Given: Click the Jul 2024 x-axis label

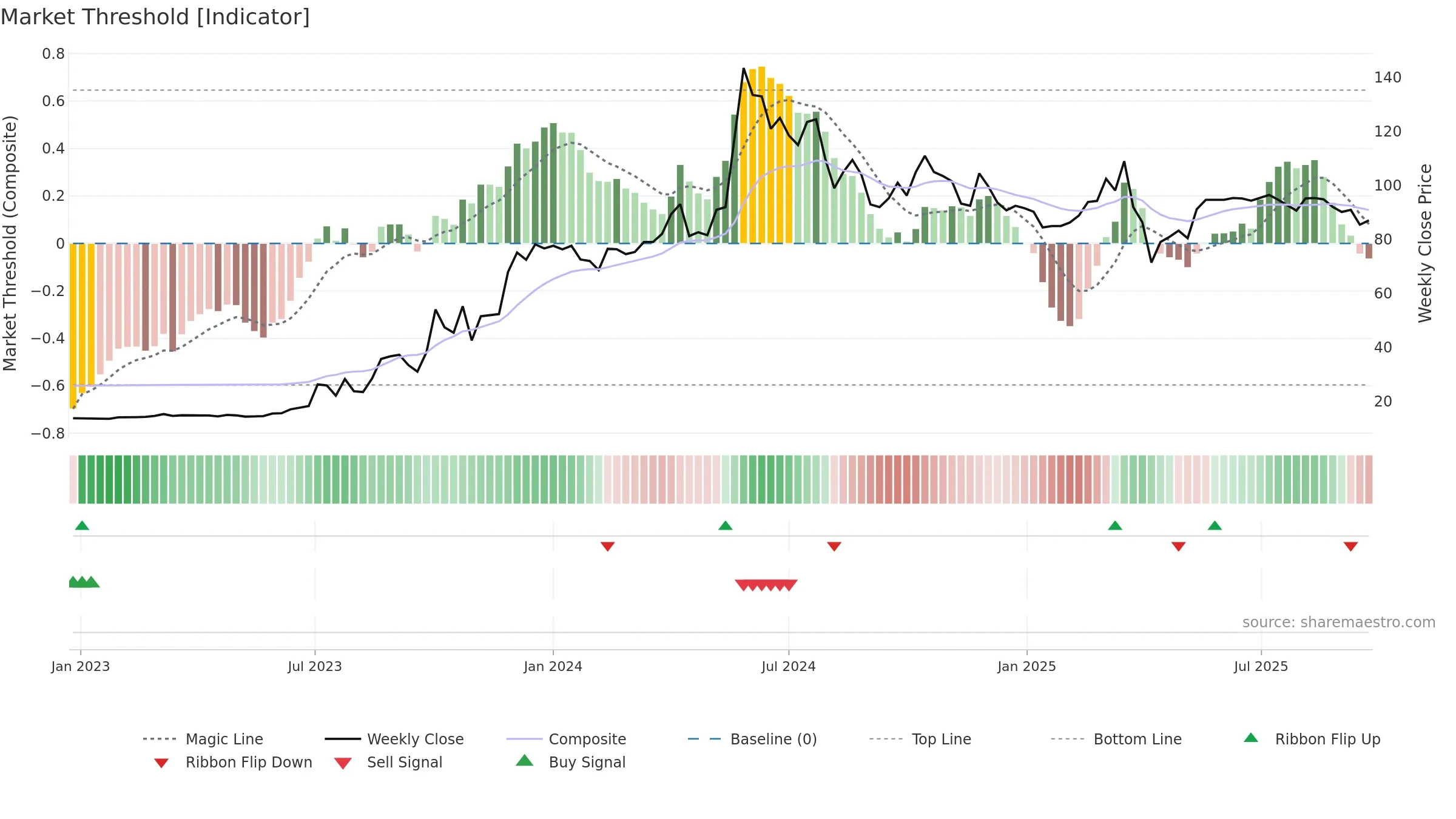Looking at the screenshot, I should click(x=789, y=667).
